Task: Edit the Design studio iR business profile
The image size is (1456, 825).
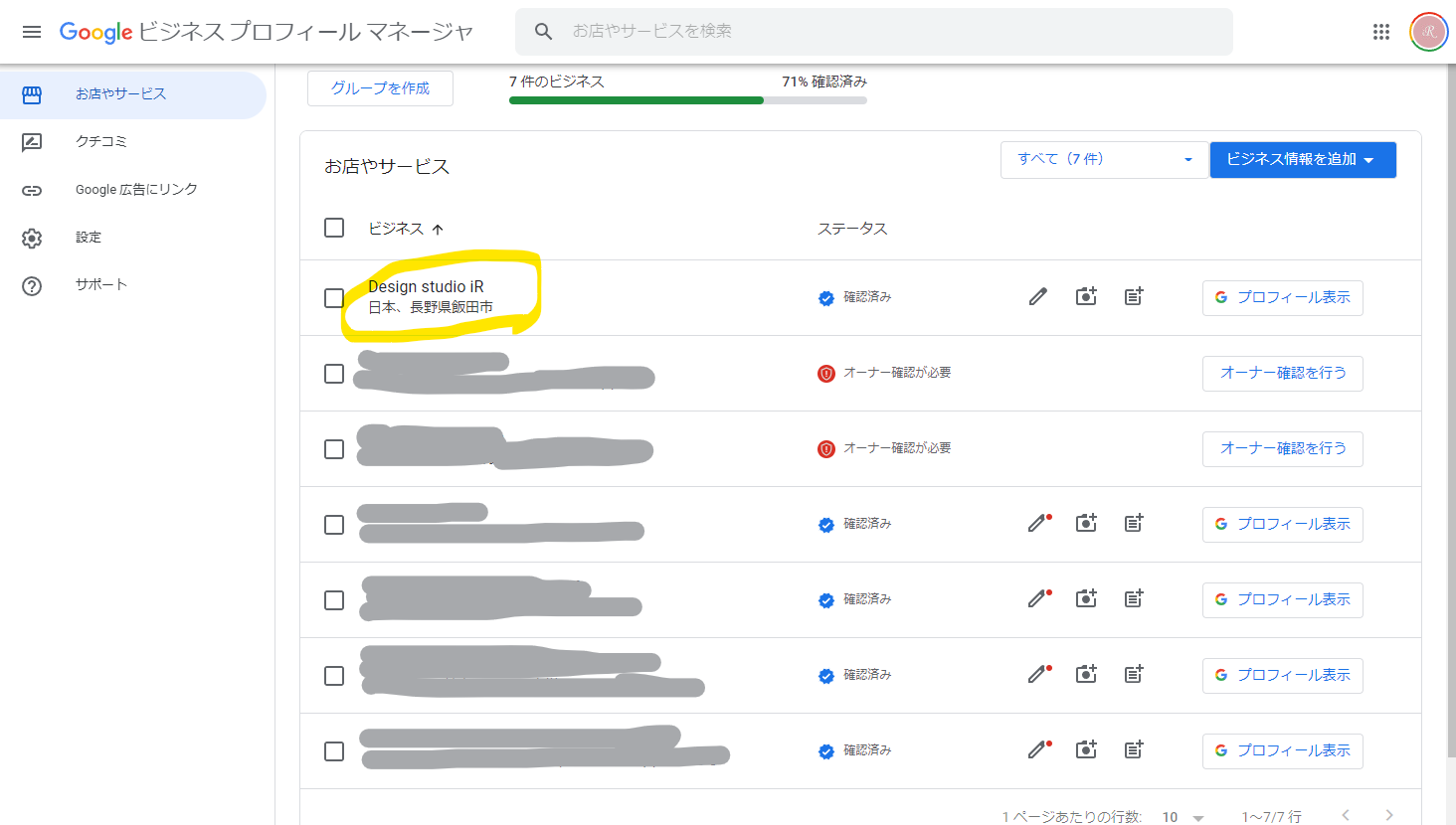Action: coord(1037,295)
